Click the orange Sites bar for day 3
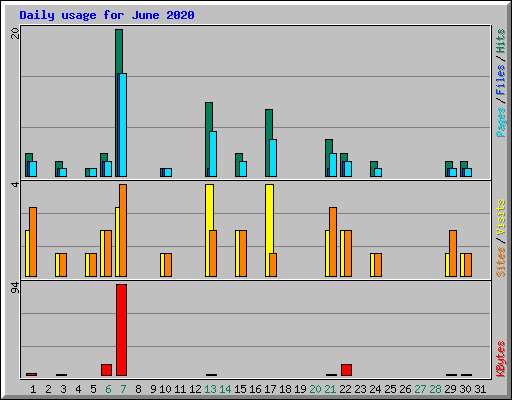The width and height of the screenshot is (512, 400). [x=63, y=265]
